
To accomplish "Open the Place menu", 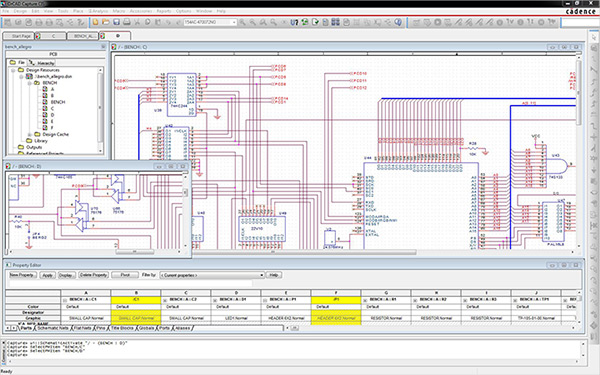I will pyautogui.click(x=78, y=11).
